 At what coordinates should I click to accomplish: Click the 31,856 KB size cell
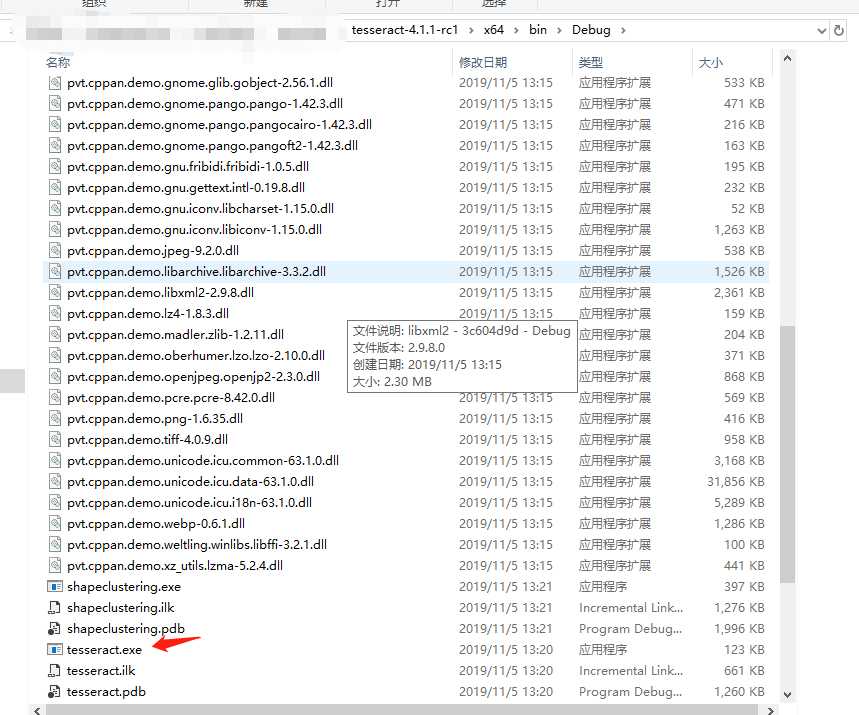click(735, 482)
